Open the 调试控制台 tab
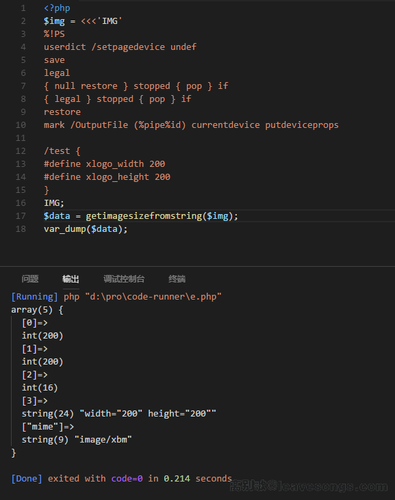Image resolution: width=395 pixels, height=500 pixels. (x=124, y=279)
